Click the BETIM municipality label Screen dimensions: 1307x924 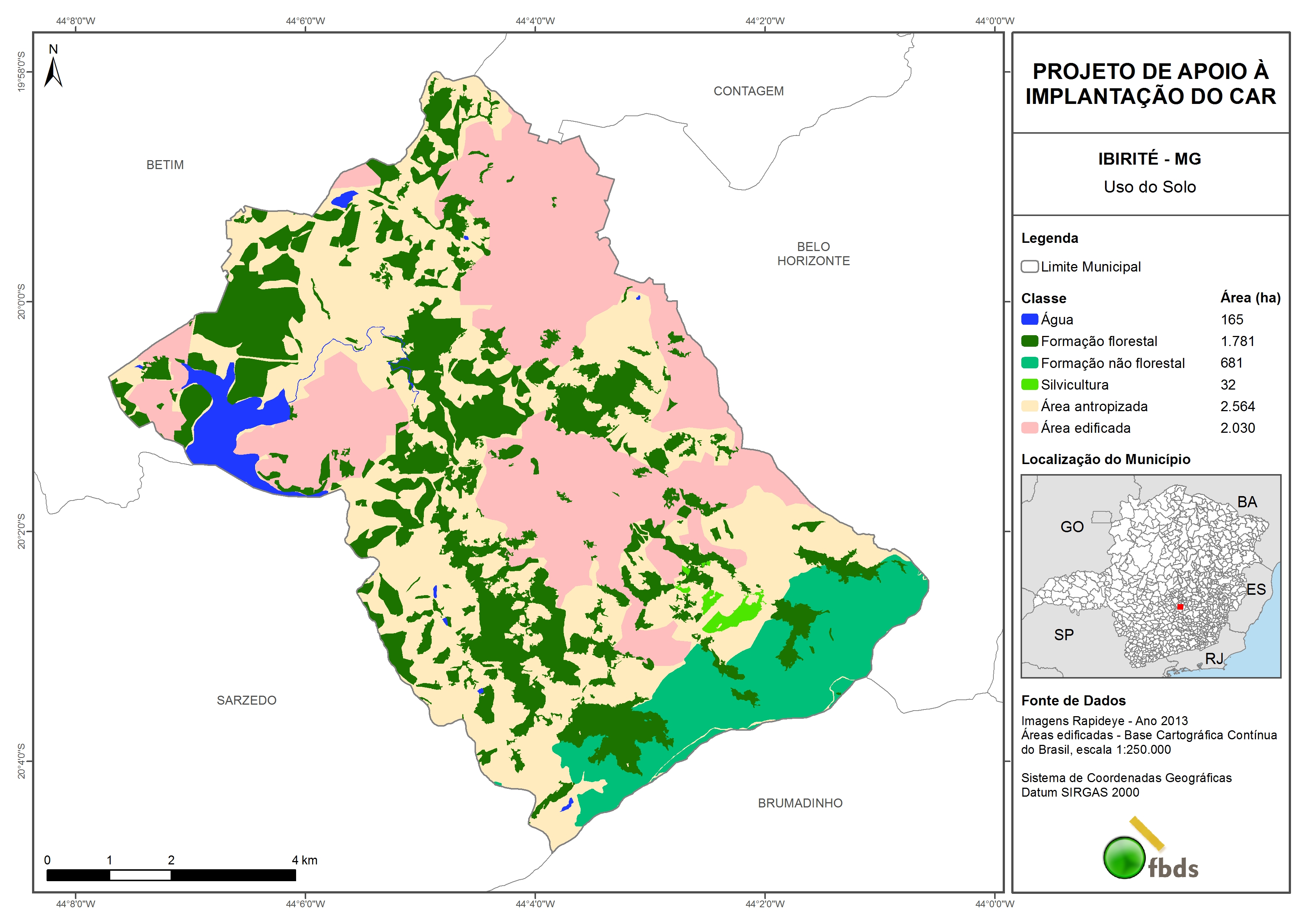165,165
